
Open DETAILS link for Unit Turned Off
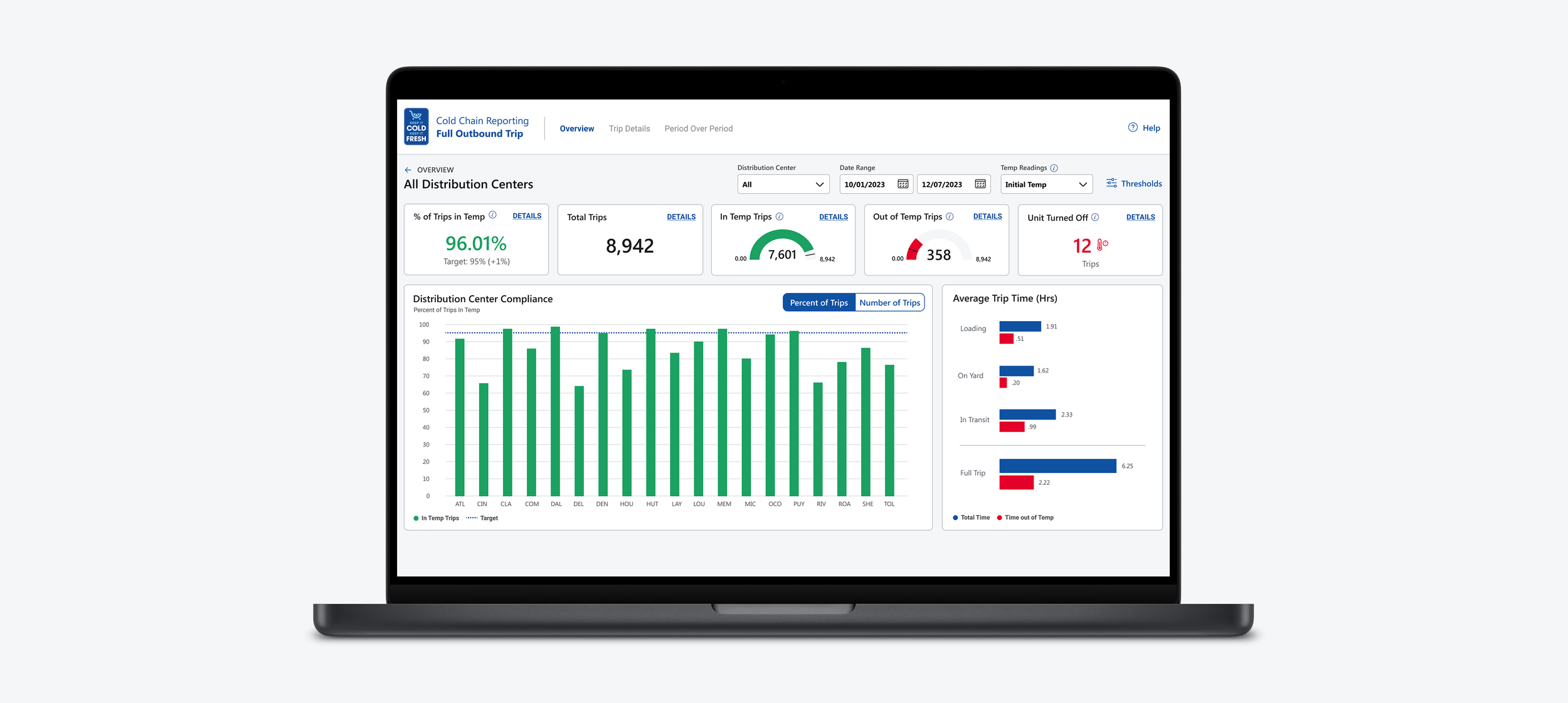[x=1140, y=217]
